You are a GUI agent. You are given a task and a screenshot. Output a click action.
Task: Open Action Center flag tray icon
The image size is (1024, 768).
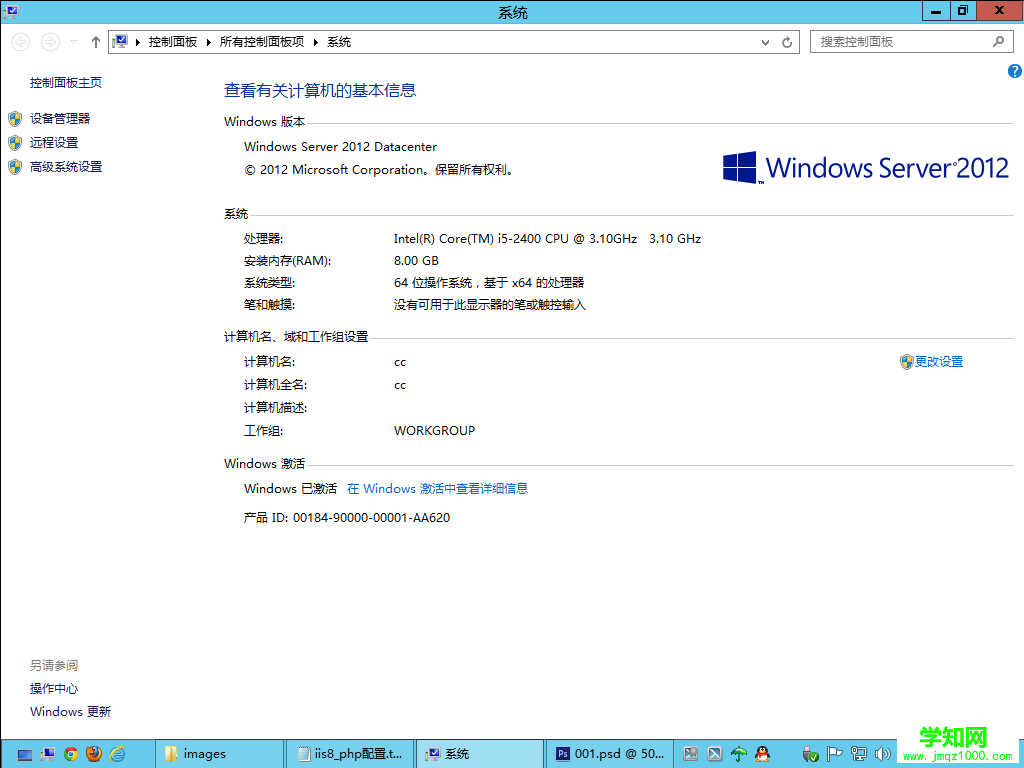(x=835, y=754)
